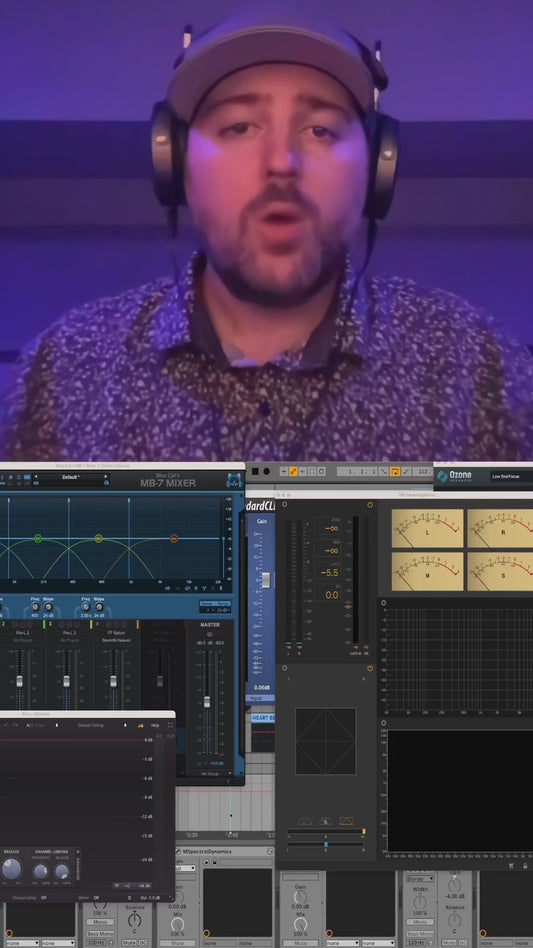Click the StandardCLIP Gain slider handle
The width and height of the screenshot is (533, 948).
[x=265, y=580]
